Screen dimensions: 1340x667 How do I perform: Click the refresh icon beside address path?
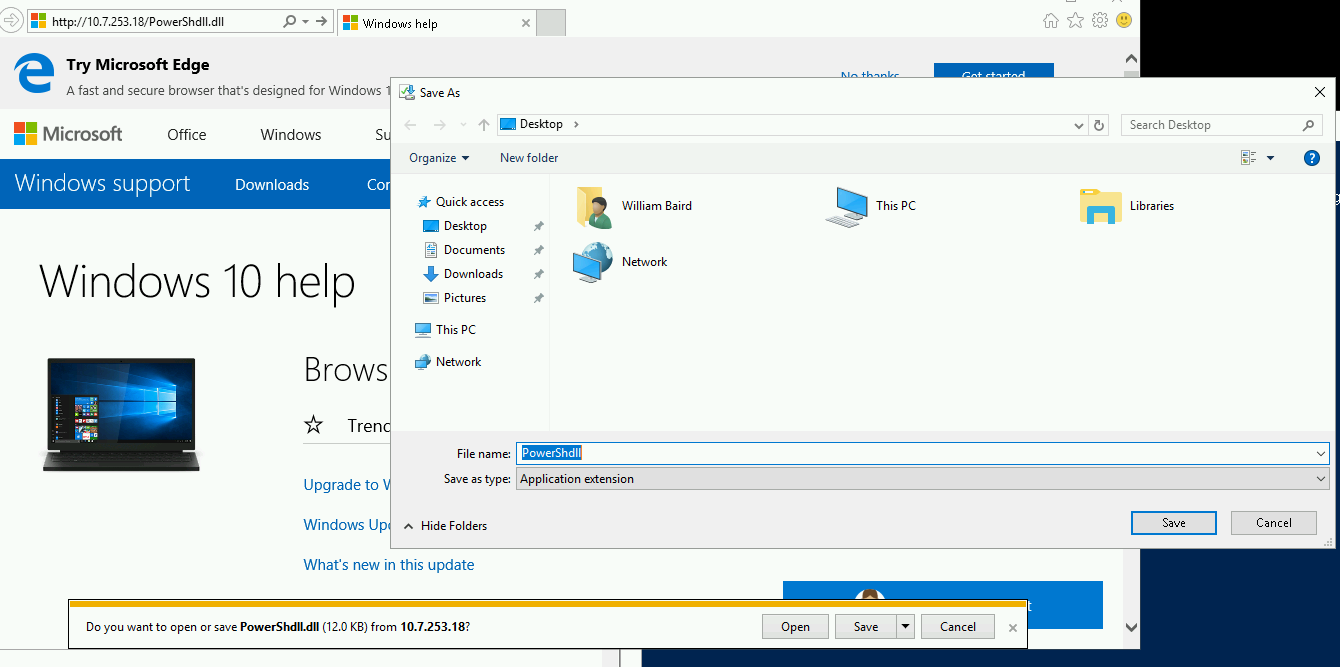pos(1099,125)
